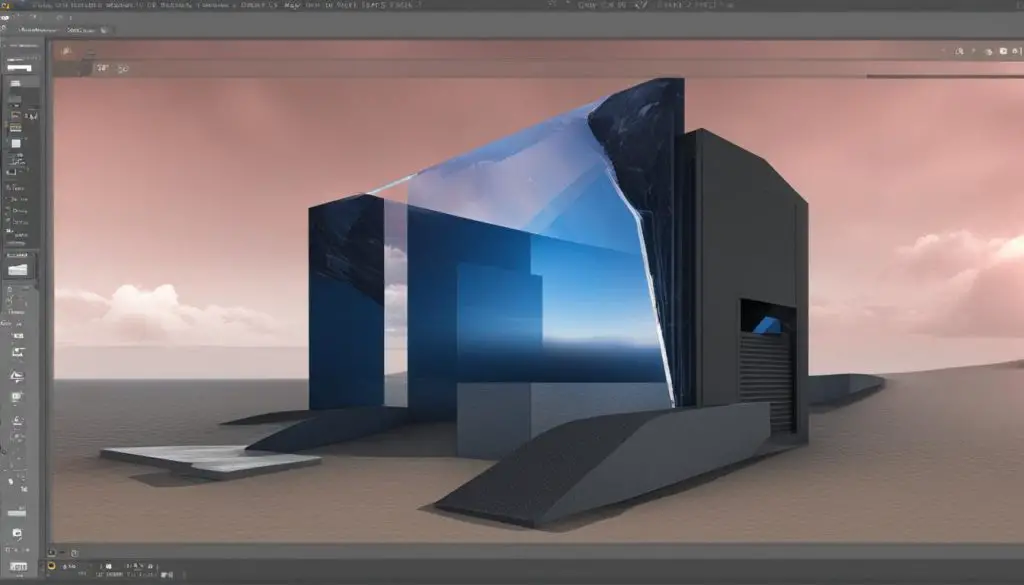
Task: Click the yellow circle icon in bottom status bar
Action: pyautogui.click(x=52, y=565)
